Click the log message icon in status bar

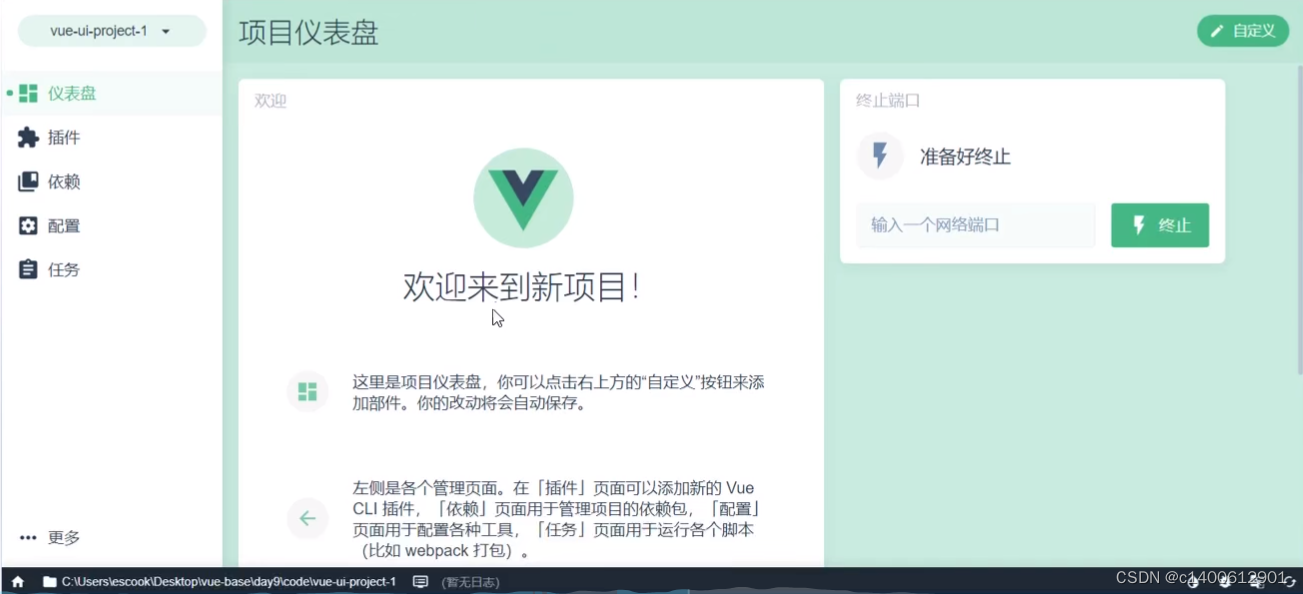[421, 581]
